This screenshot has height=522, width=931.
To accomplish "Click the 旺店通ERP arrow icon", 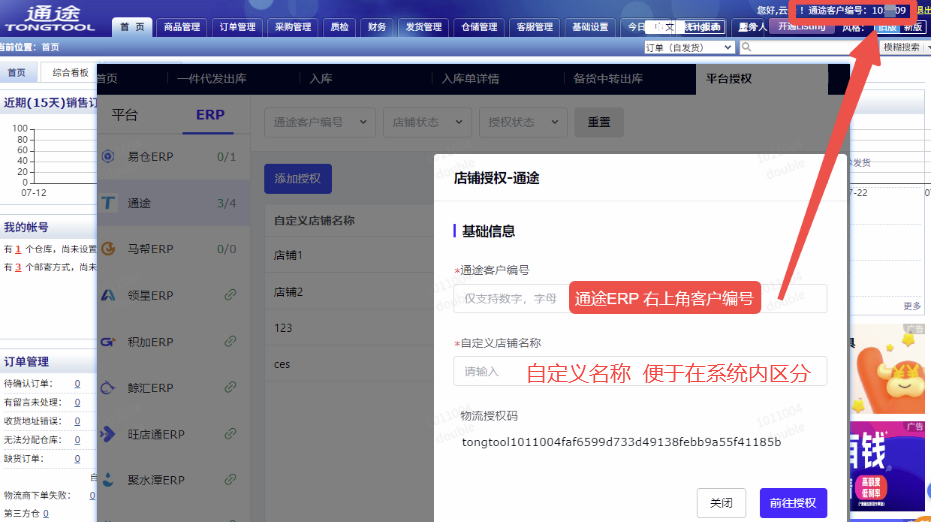I will point(108,434).
